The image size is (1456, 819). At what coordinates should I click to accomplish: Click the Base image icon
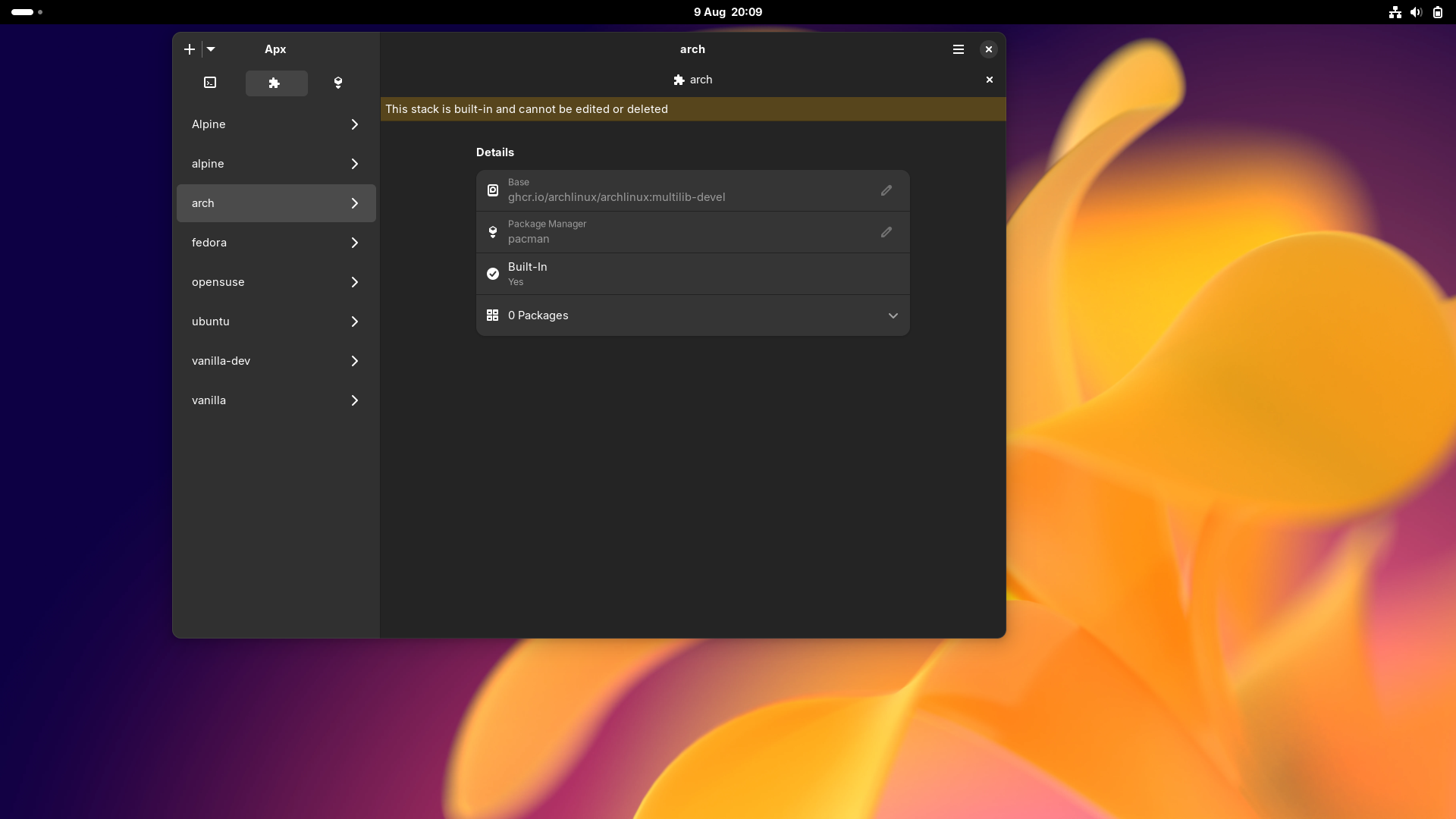(x=493, y=190)
